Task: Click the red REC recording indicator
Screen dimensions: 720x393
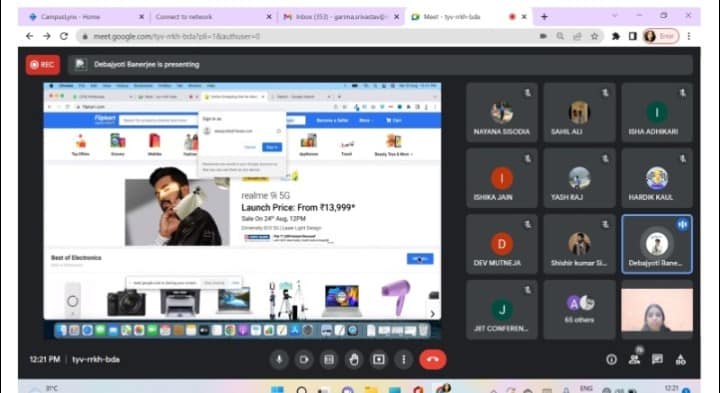Action: 43,65
